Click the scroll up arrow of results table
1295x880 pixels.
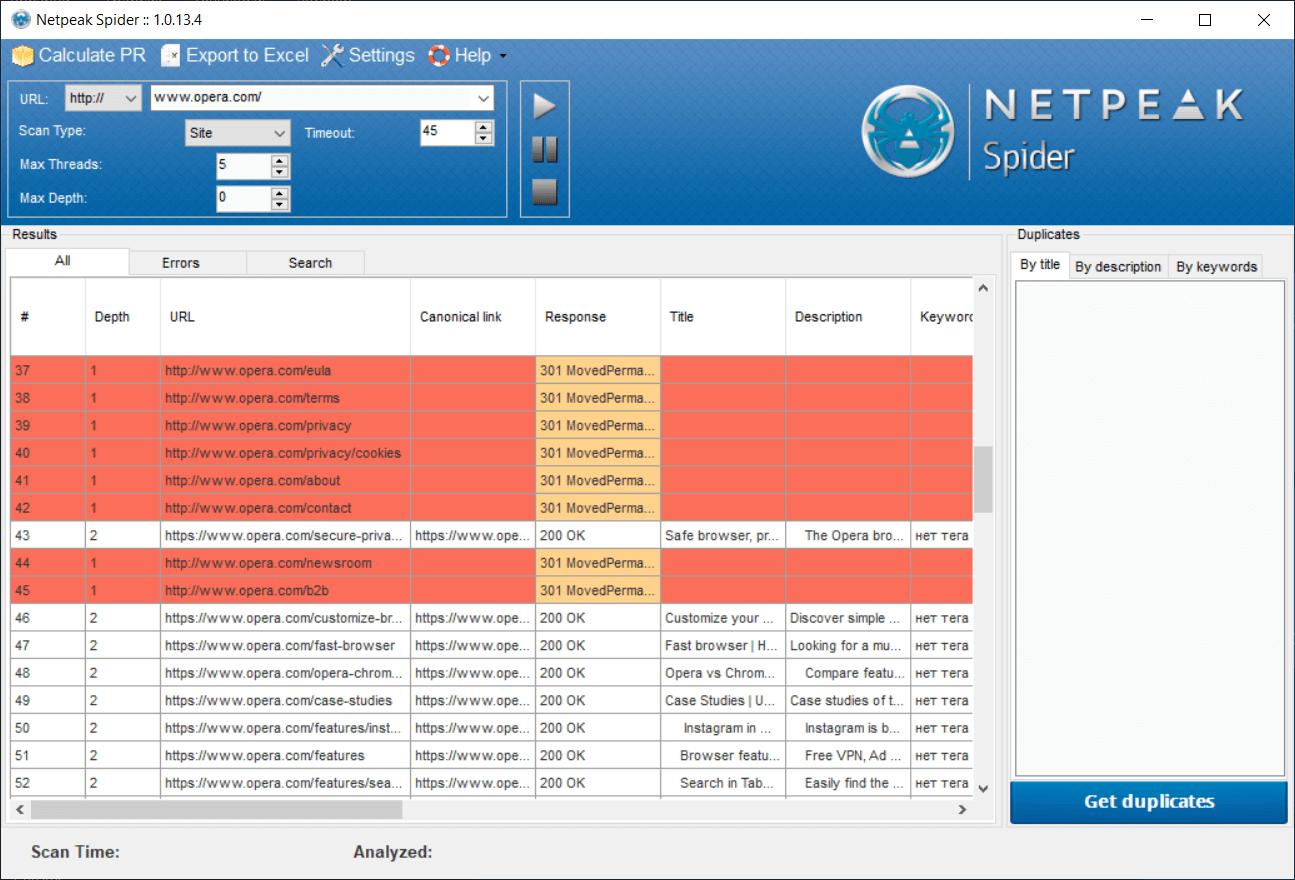983,289
